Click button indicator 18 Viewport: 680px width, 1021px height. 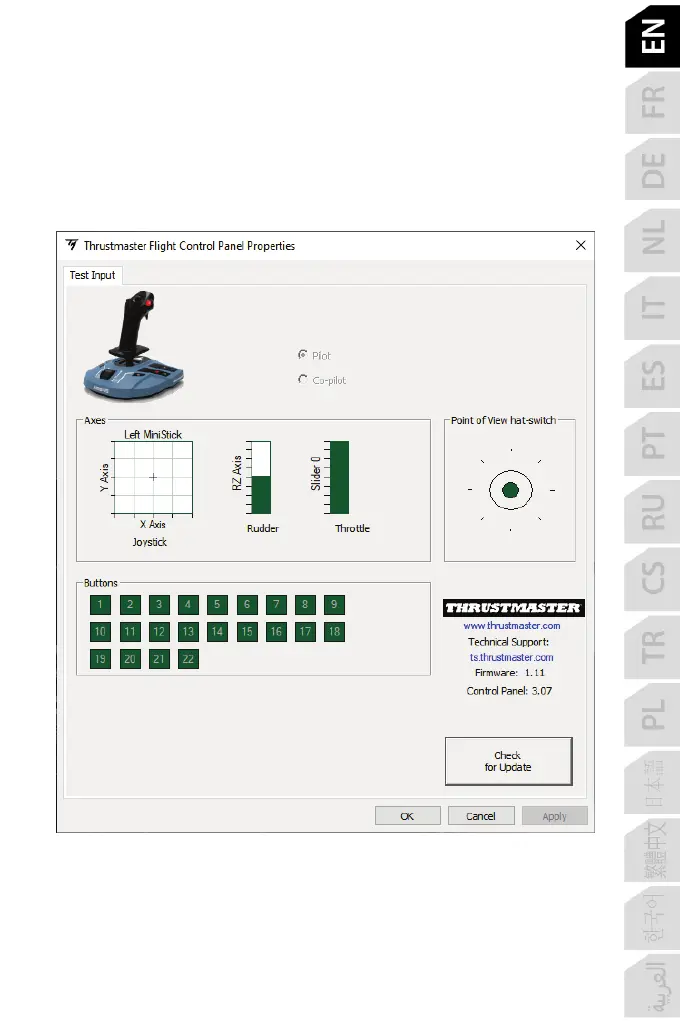click(334, 632)
